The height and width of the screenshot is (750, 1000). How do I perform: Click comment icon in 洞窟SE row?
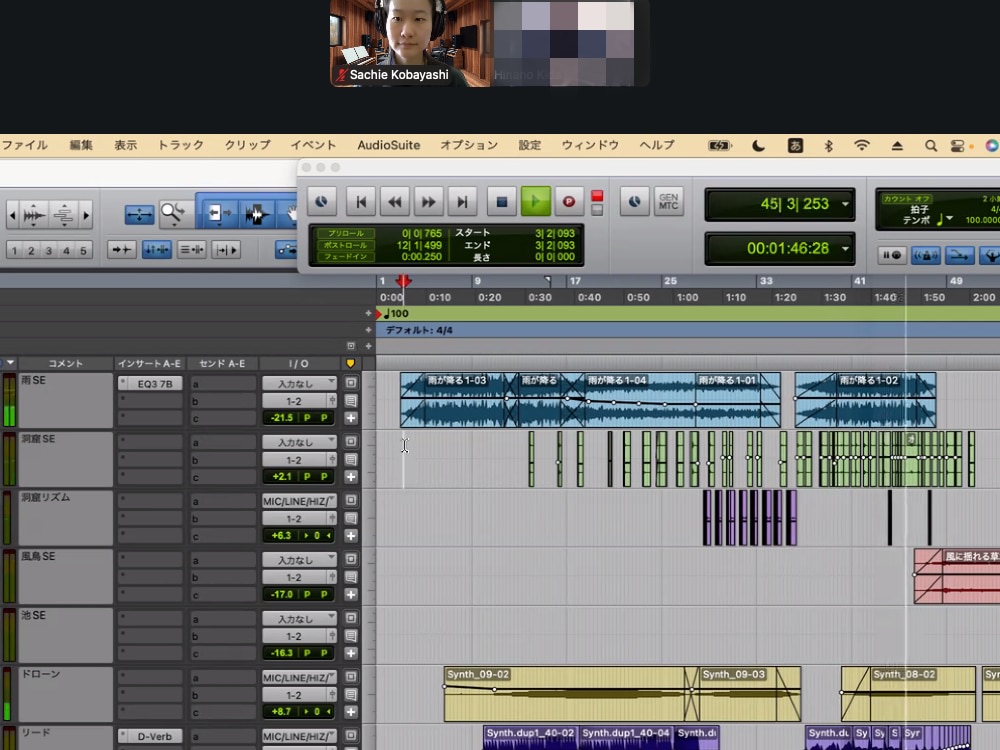351,460
